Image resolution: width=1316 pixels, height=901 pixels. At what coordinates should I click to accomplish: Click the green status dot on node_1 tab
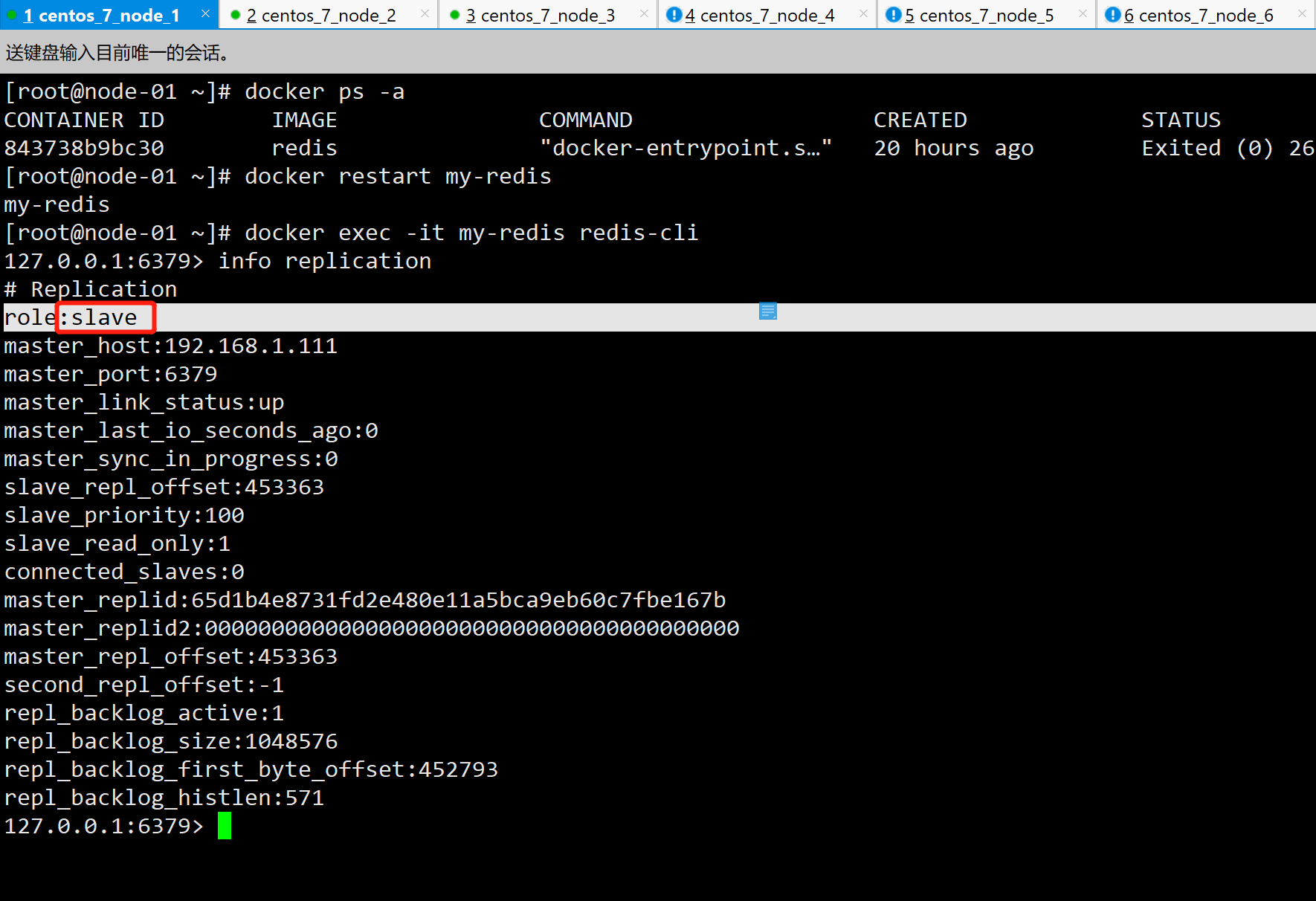click(x=12, y=15)
